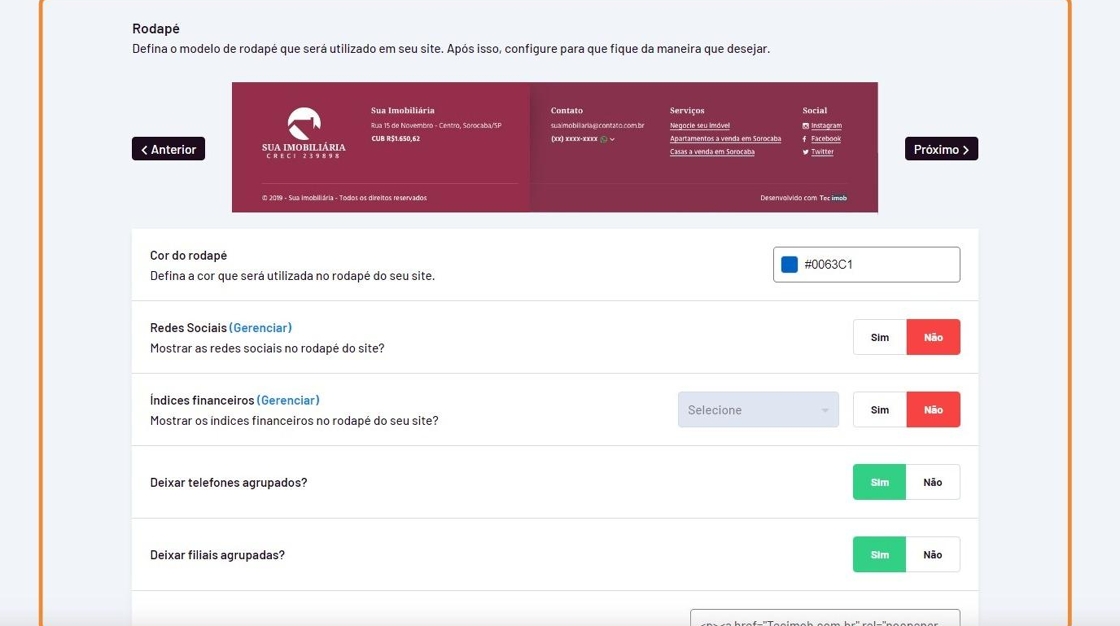Click the house logo in footer preview

[x=304, y=123]
